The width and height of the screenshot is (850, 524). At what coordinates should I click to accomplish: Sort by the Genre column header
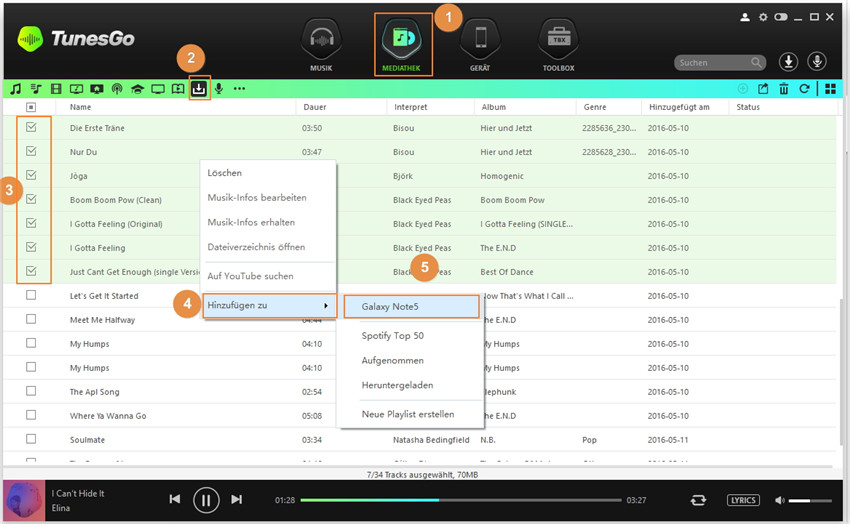595,107
